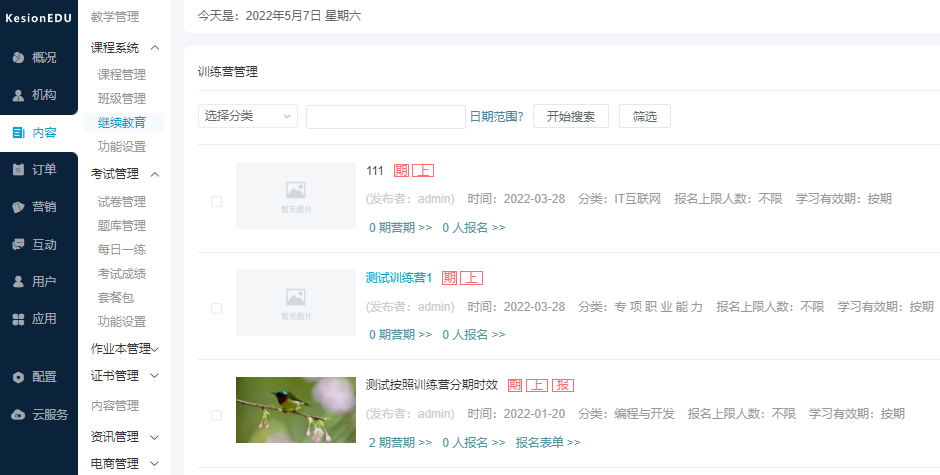Viewport: 940px width, 475px height.
Task: Open 试卷管理 in the sidebar menu
Action: pyautogui.click(x=122, y=202)
